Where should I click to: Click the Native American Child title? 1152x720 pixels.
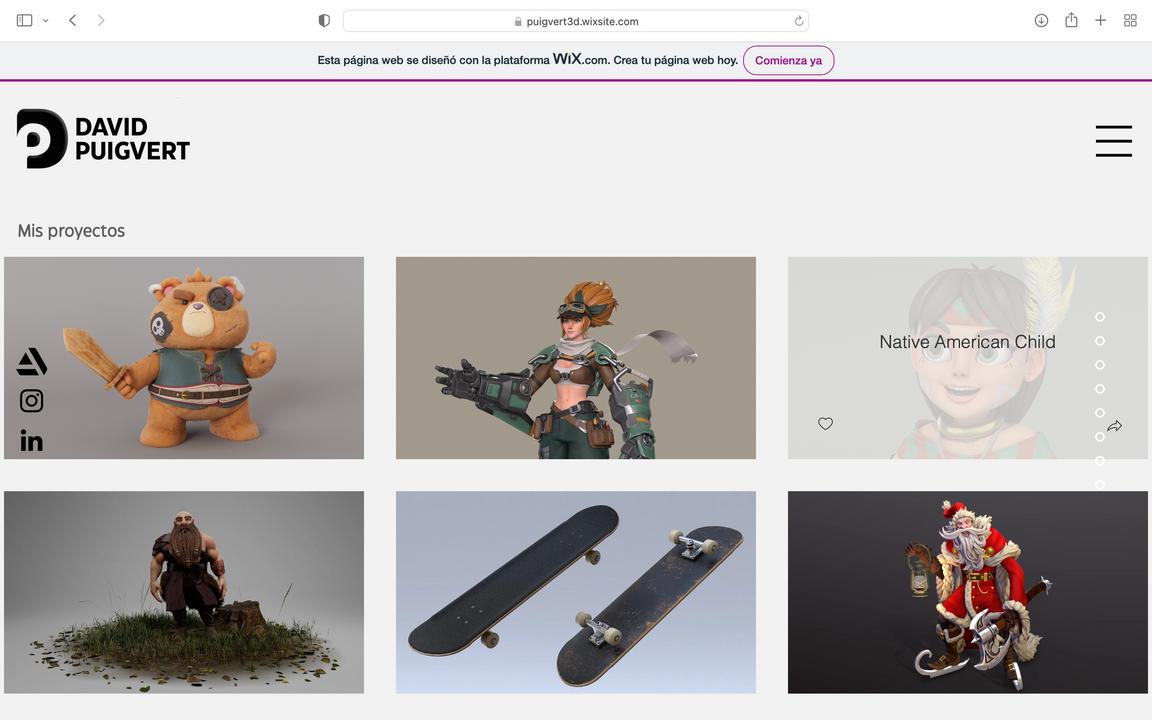(x=967, y=342)
